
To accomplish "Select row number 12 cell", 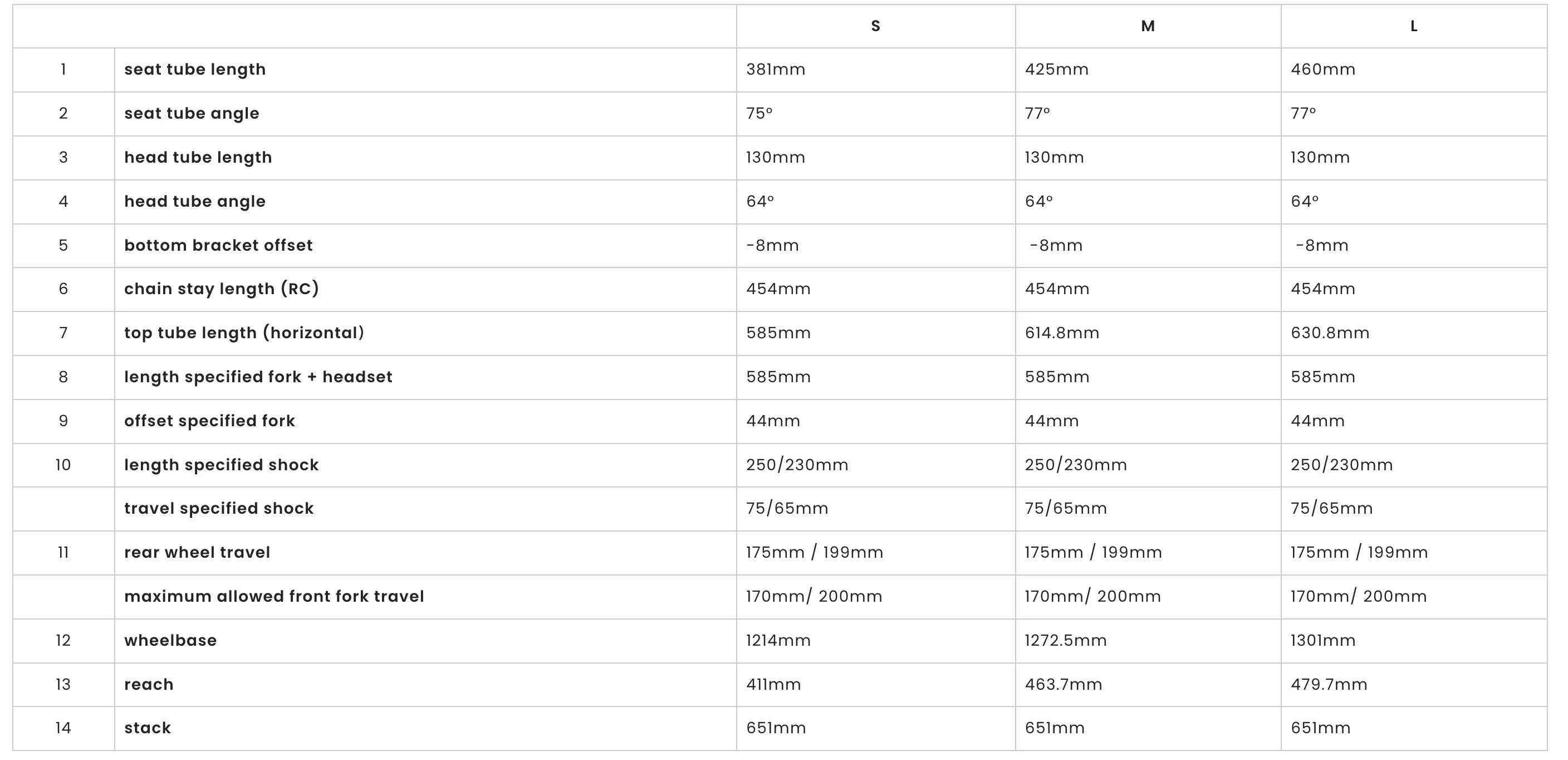I will click(x=63, y=641).
